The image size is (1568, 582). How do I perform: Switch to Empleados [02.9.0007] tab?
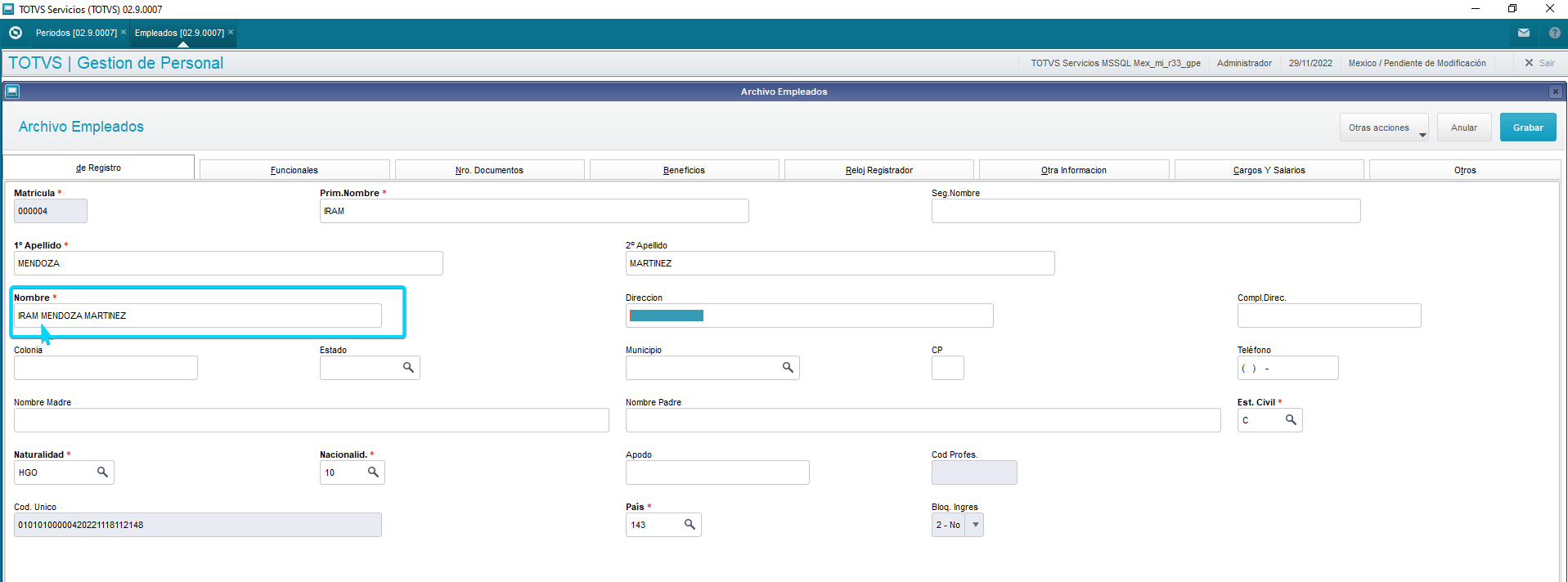tap(179, 33)
